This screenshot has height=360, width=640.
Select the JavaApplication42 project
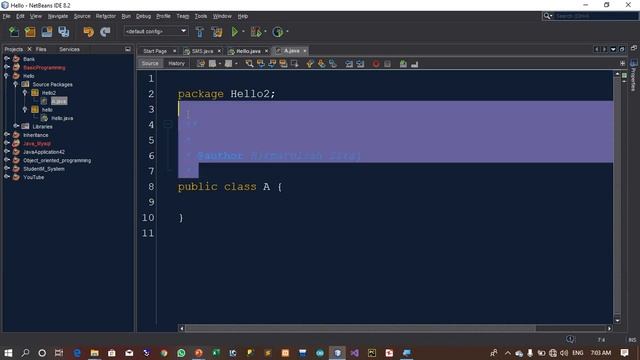pos(44,151)
